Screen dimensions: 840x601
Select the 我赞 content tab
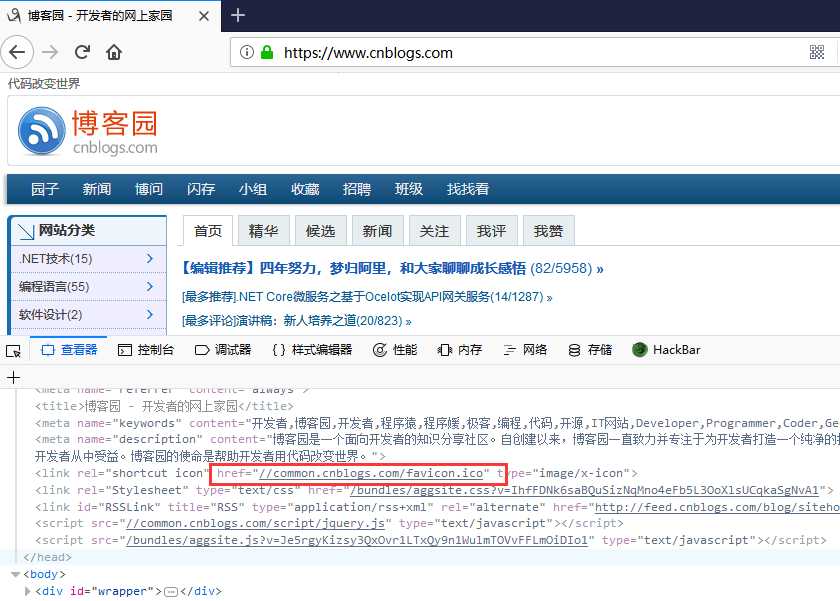click(x=549, y=231)
